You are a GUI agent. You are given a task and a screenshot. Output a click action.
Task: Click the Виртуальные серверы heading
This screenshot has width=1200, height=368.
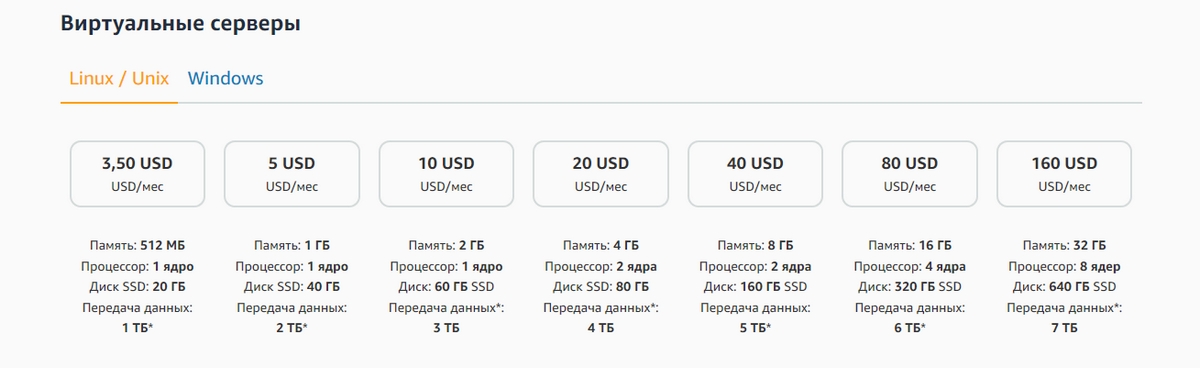tap(181, 23)
